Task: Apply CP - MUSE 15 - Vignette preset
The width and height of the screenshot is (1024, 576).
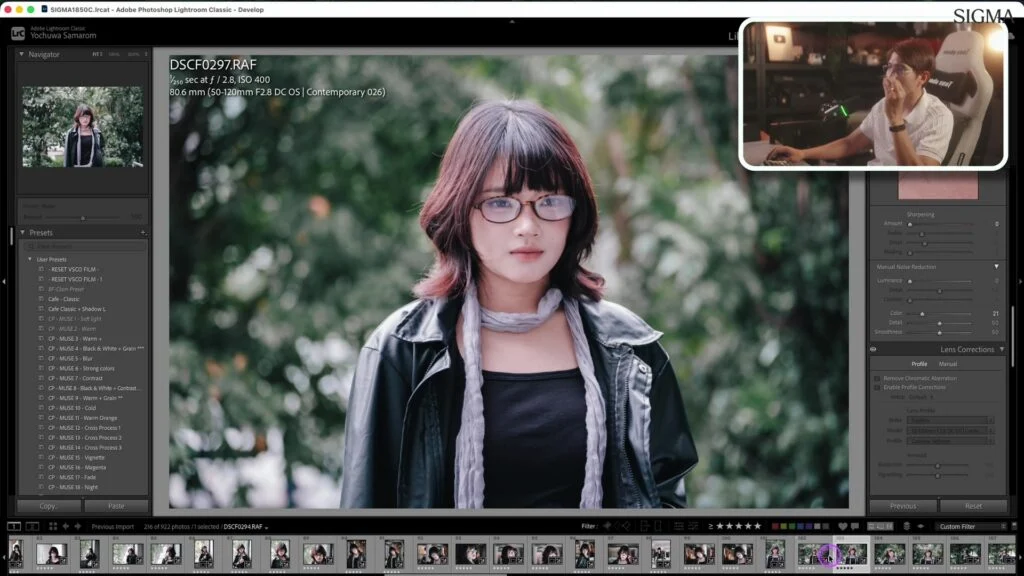Action: point(76,458)
